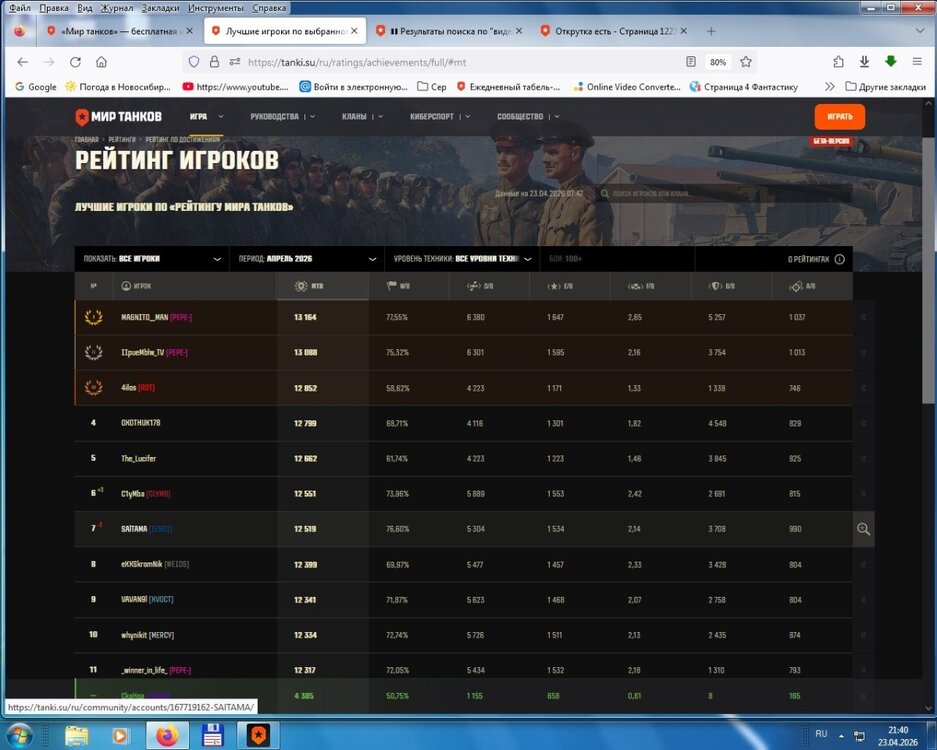Sort by the E/B star experience column header
The height and width of the screenshot is (750, 937).
point(569,286)
